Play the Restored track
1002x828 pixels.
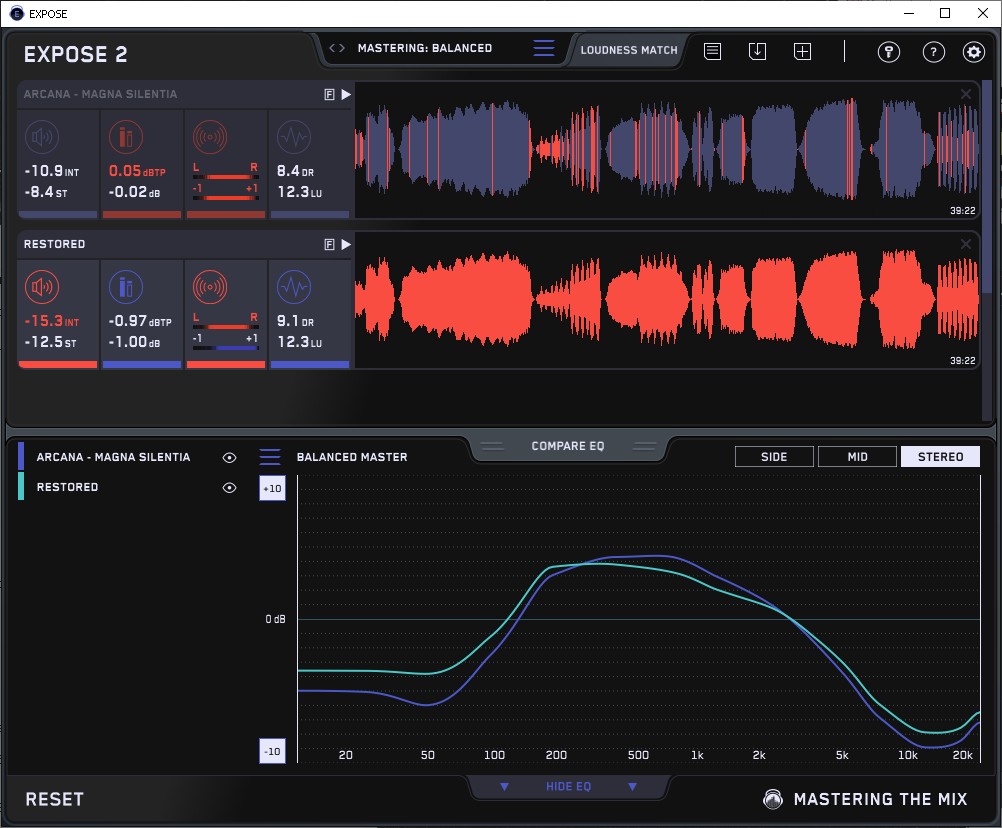[346, 245]
